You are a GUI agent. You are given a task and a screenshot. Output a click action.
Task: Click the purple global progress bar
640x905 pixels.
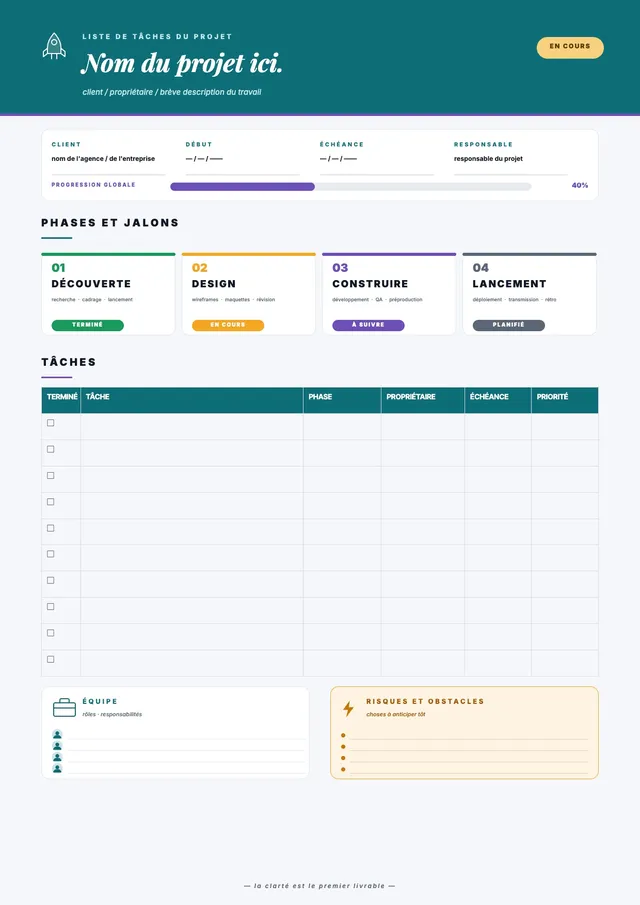(x=242, y=186)
